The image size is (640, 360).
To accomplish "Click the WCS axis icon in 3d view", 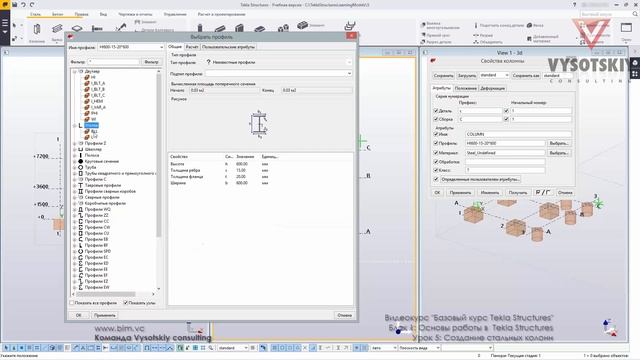I will coord(609,327).
